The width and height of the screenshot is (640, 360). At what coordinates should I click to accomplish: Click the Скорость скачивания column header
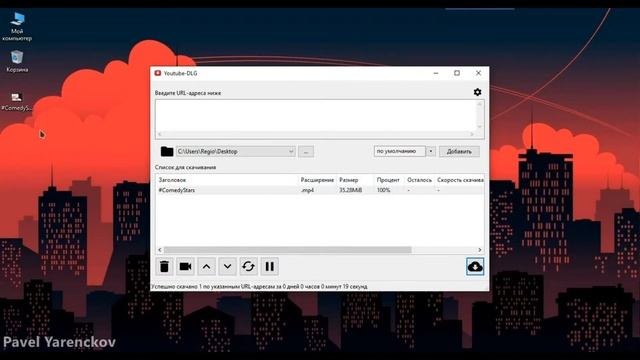point(460,180)
